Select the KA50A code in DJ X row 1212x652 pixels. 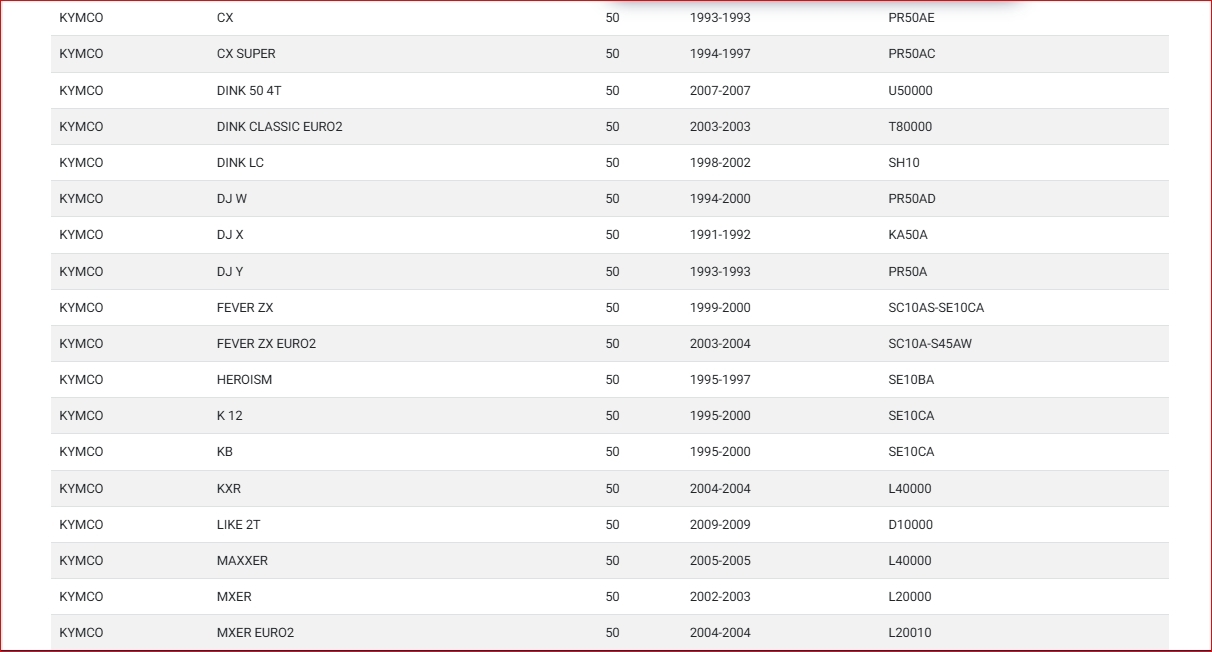tap(908, 235)
